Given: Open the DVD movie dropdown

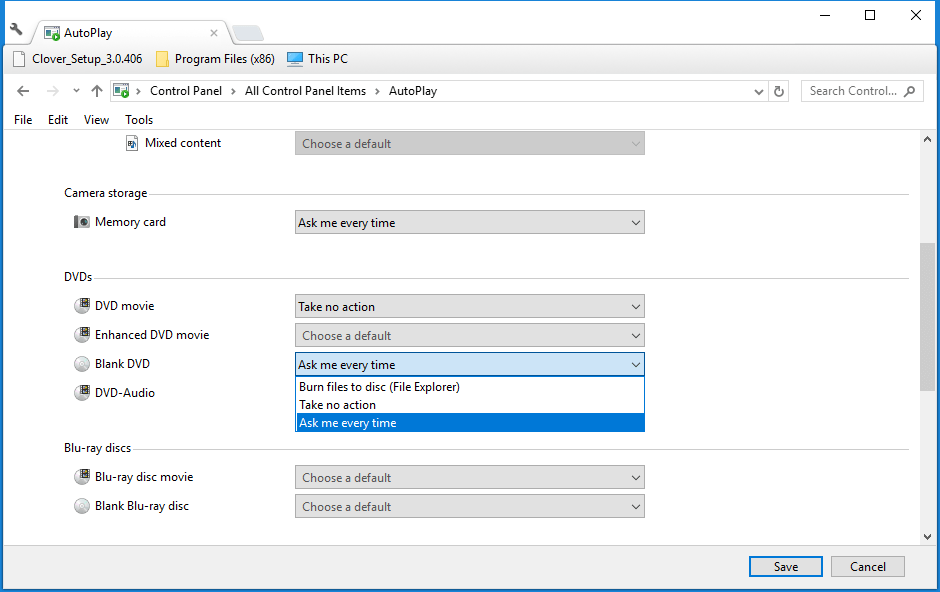Looking at the screenshot, I should (470, 307).
